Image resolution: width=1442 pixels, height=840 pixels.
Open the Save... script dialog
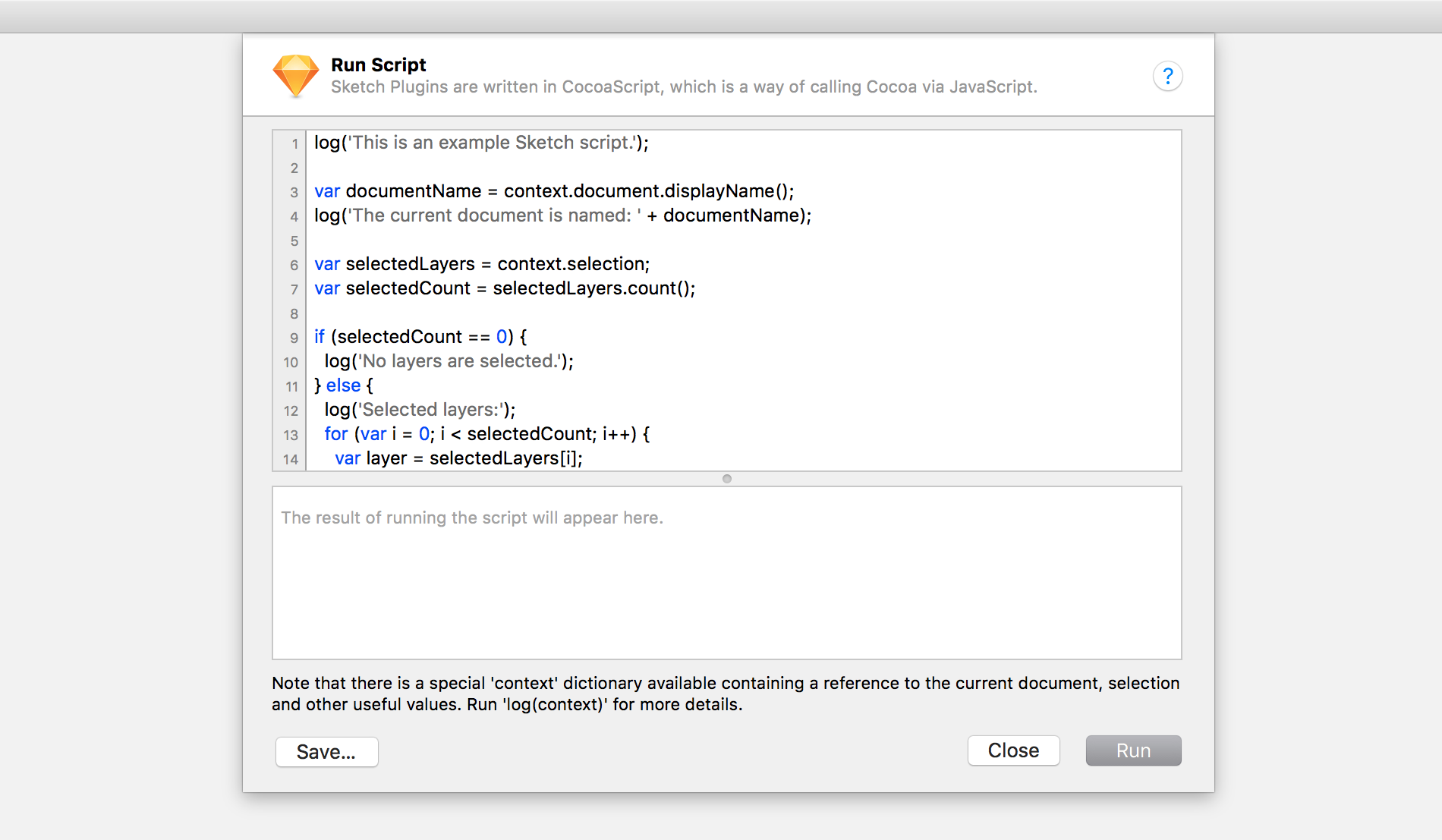(x=326, y=752)
